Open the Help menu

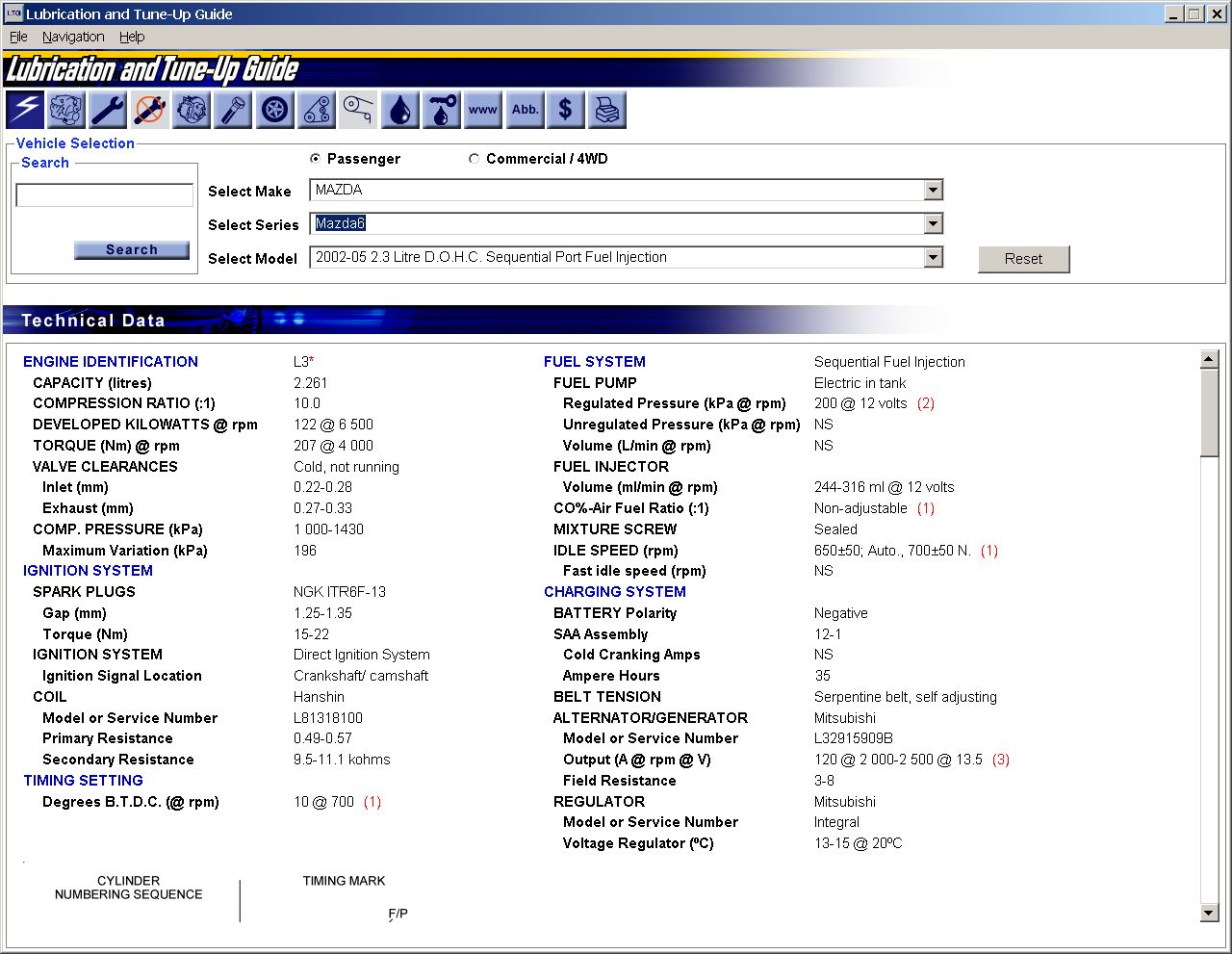click(132, 37)
